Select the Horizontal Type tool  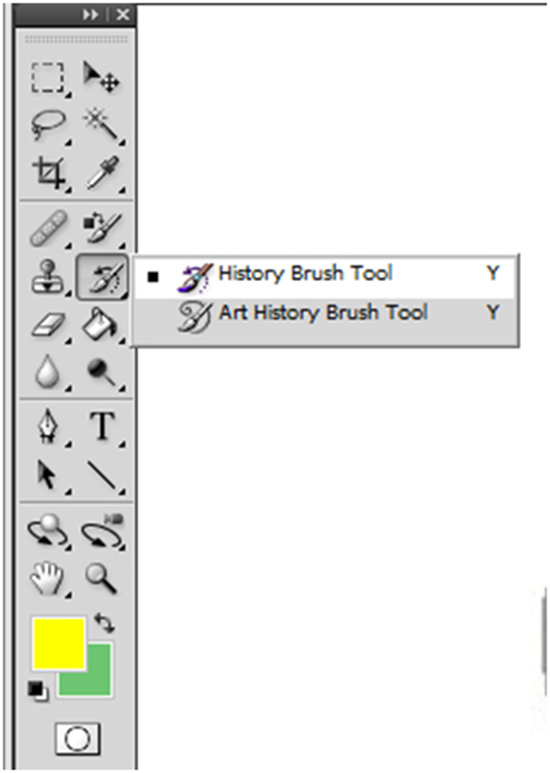coord(103,426)
